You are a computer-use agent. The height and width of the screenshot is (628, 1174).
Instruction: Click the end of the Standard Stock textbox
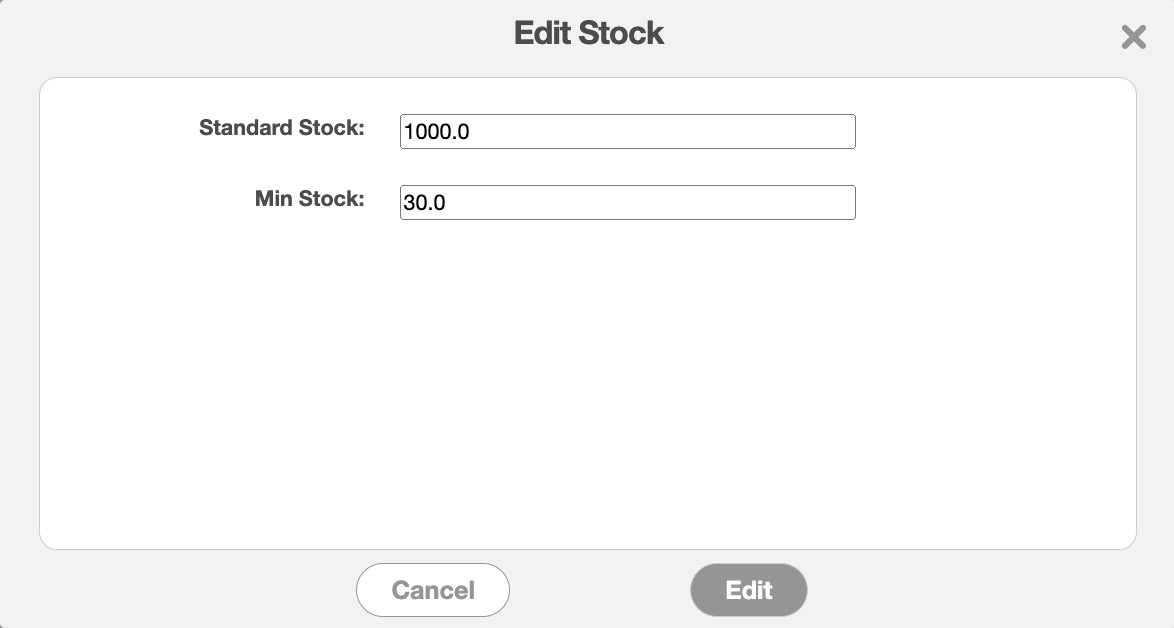(840, 132)
